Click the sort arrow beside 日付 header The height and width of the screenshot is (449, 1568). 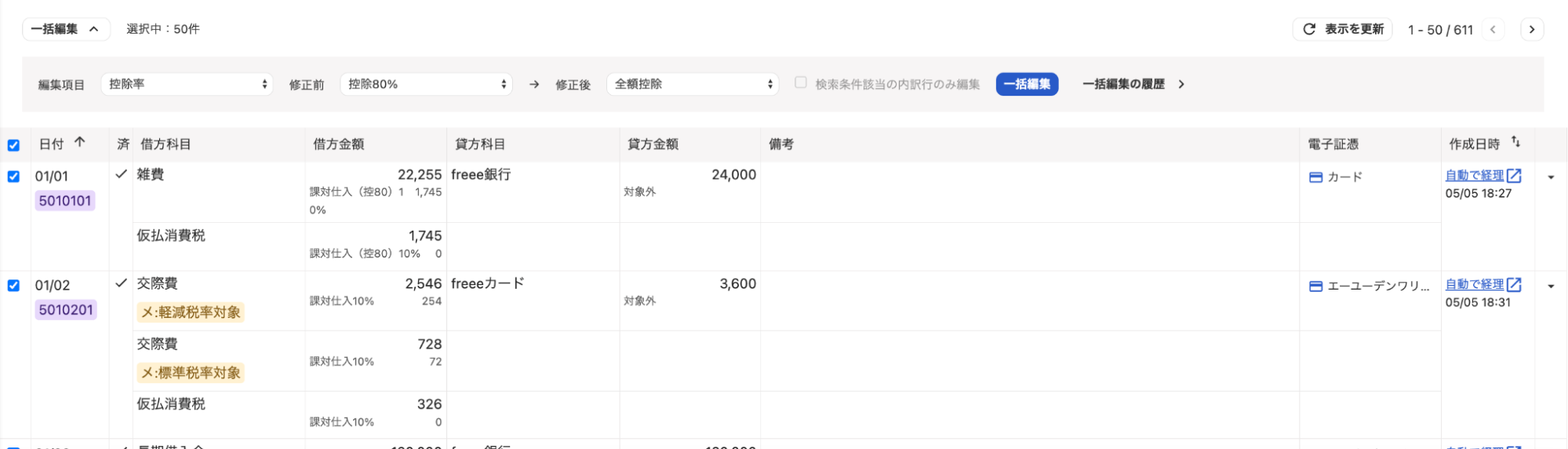pos(79,143)
